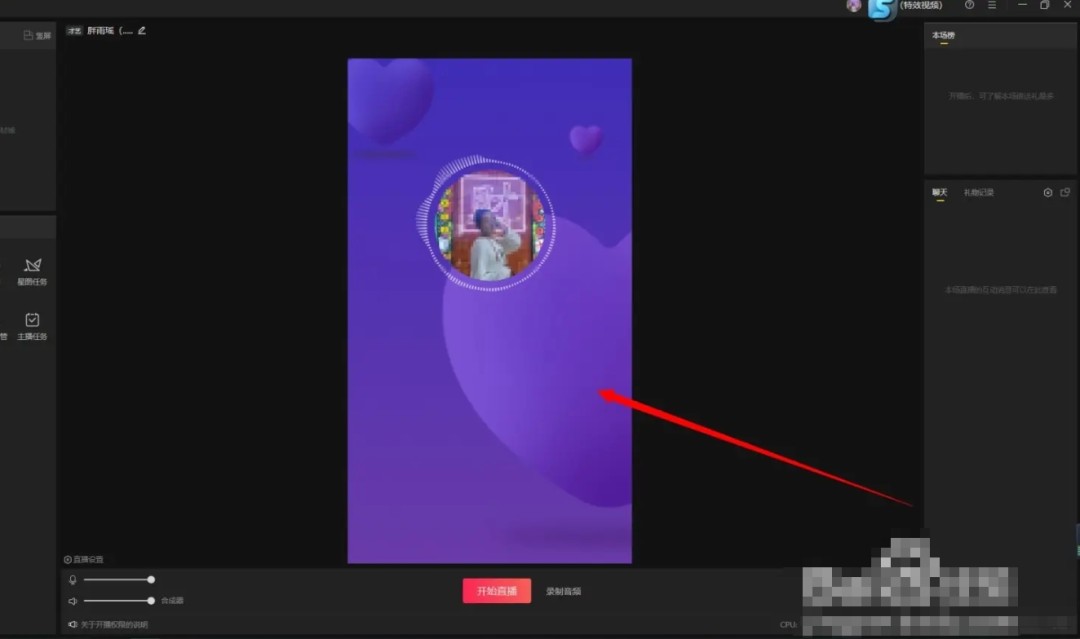Open the 主播任务 checklist icon
The height and width of the screenshot is (639, 1080).
(32, 320)
